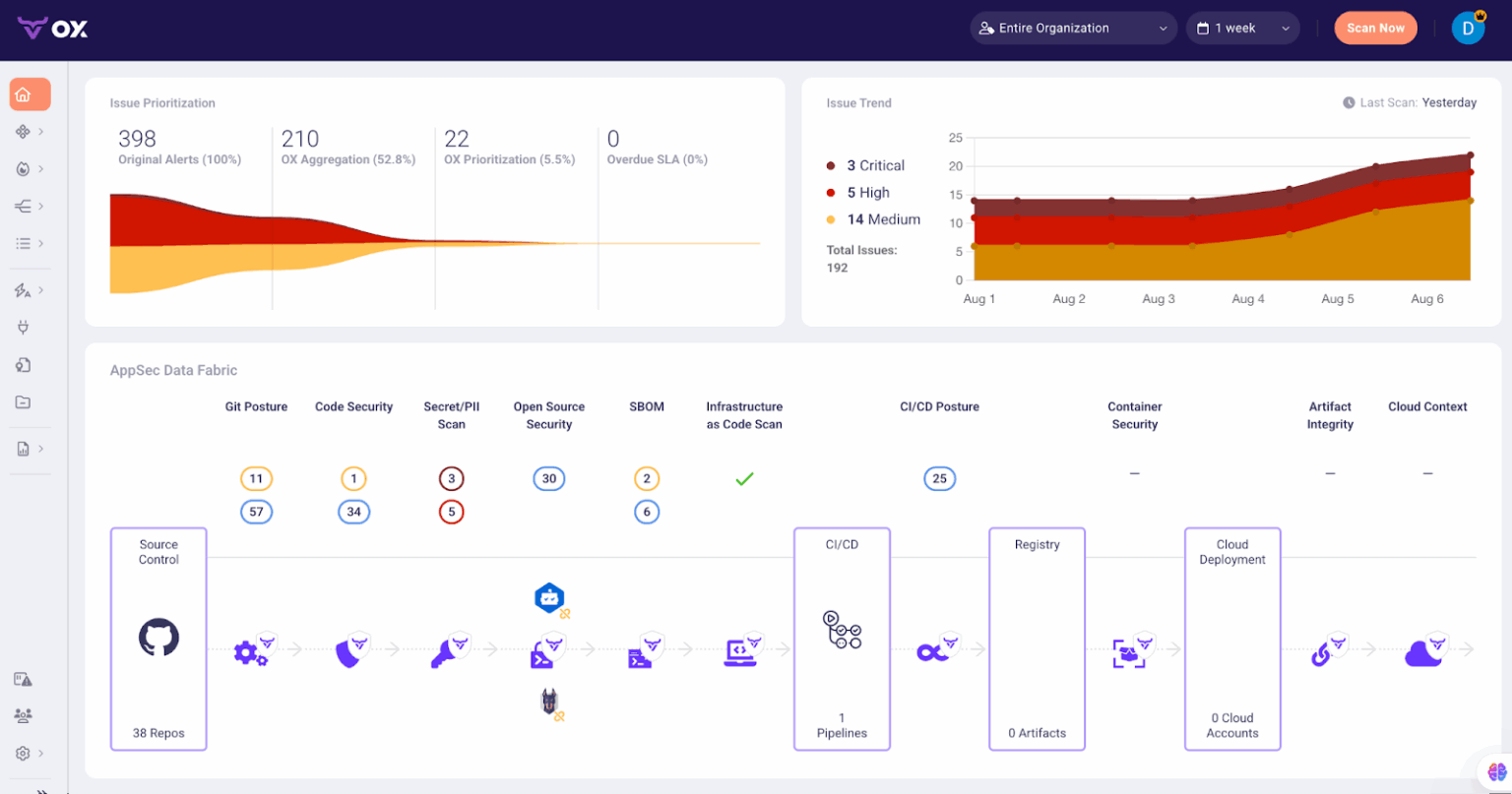Image resolution: width=1512 pixels, height=794 pixels.
Task: Select the GitHub icon in Source Control
Action: tap(158, 638)
